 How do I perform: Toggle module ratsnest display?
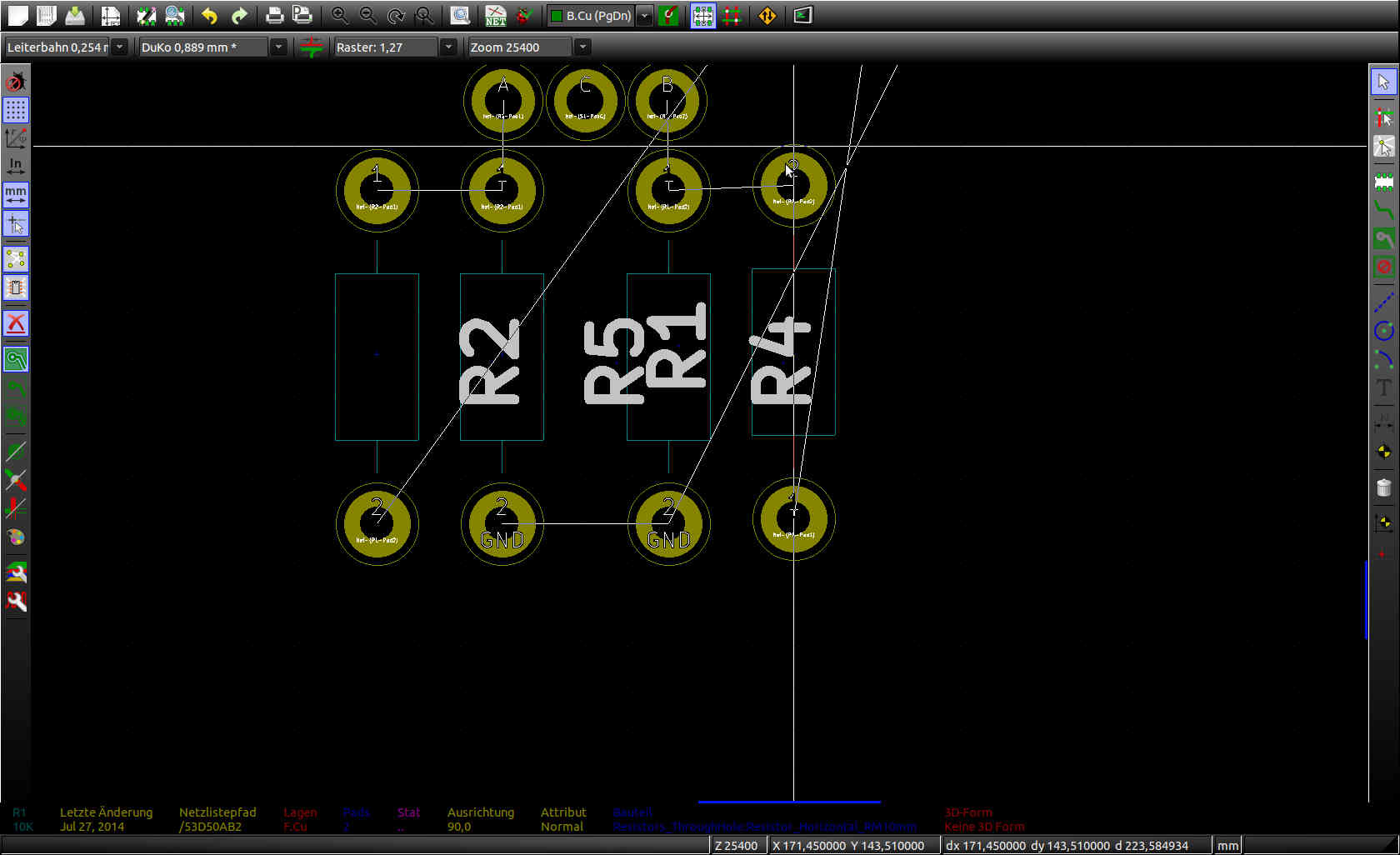pyautogui.click(x=16, y=287)
